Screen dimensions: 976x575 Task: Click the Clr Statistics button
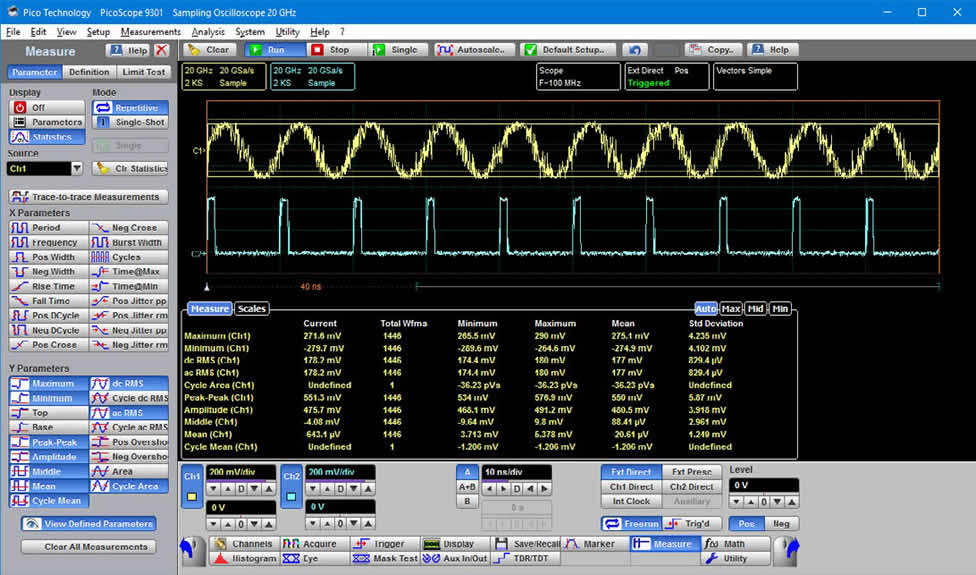tap(131, 169)
